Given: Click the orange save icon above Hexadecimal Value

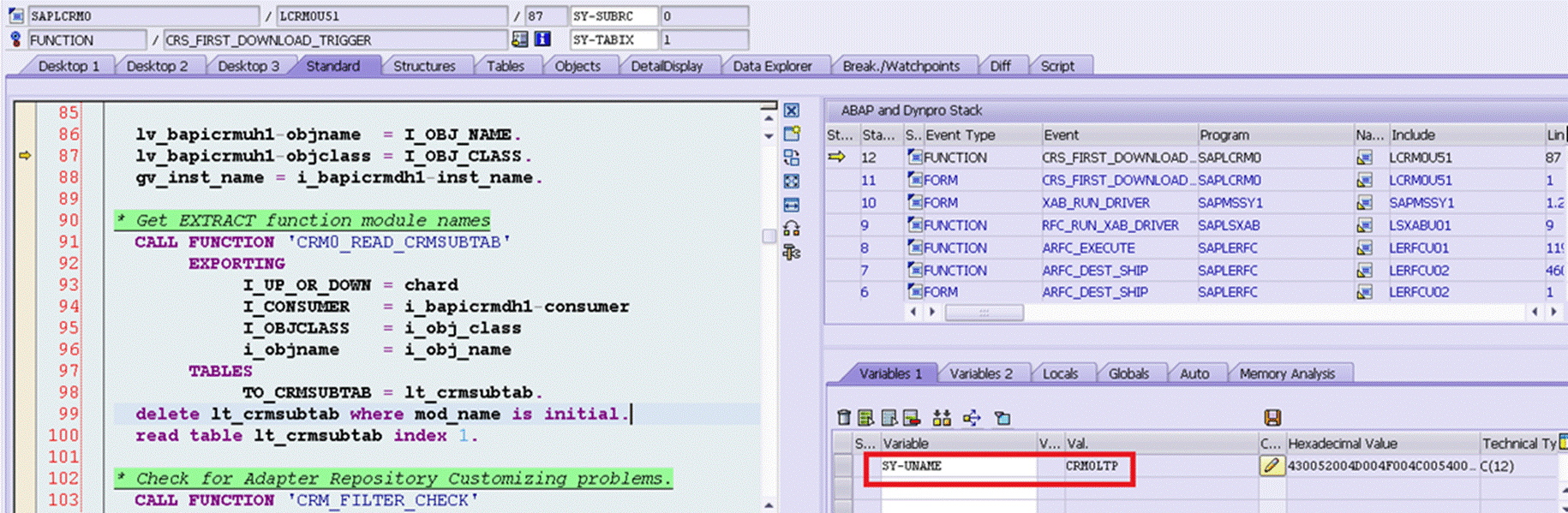Looking at the screenshot, I should click(x=1272, y=417).
